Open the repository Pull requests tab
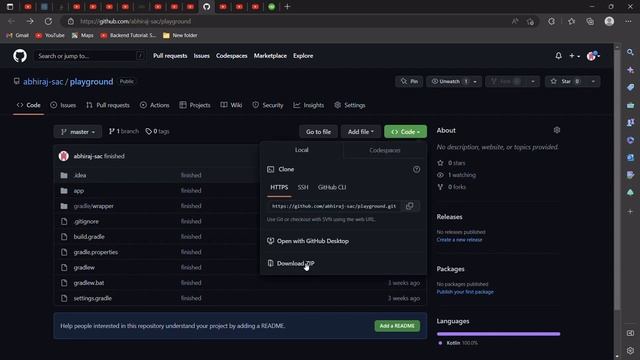640x360 pixels. 108,105
